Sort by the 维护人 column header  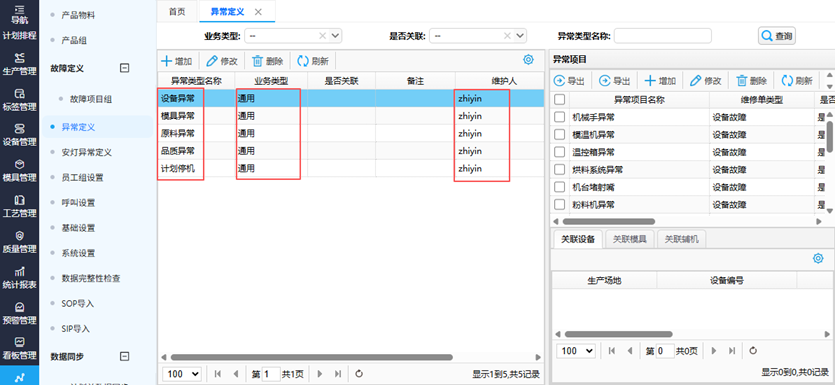pyautogui.click(x=503, y=81)
